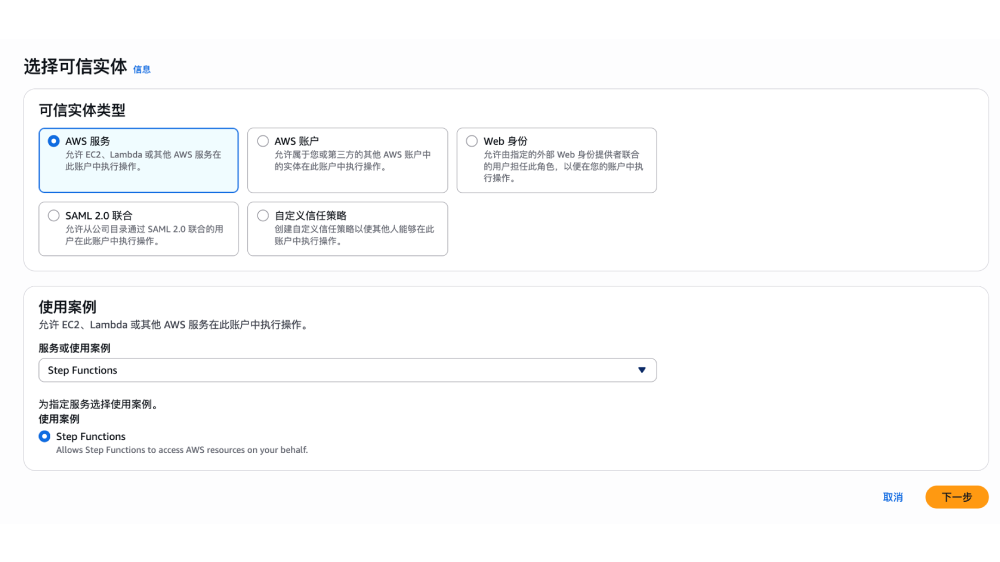Choose the AWS 账户 trusted entity option
Image resolution: width=1000 pixels, height=562 pixels.
pos(263,141)
